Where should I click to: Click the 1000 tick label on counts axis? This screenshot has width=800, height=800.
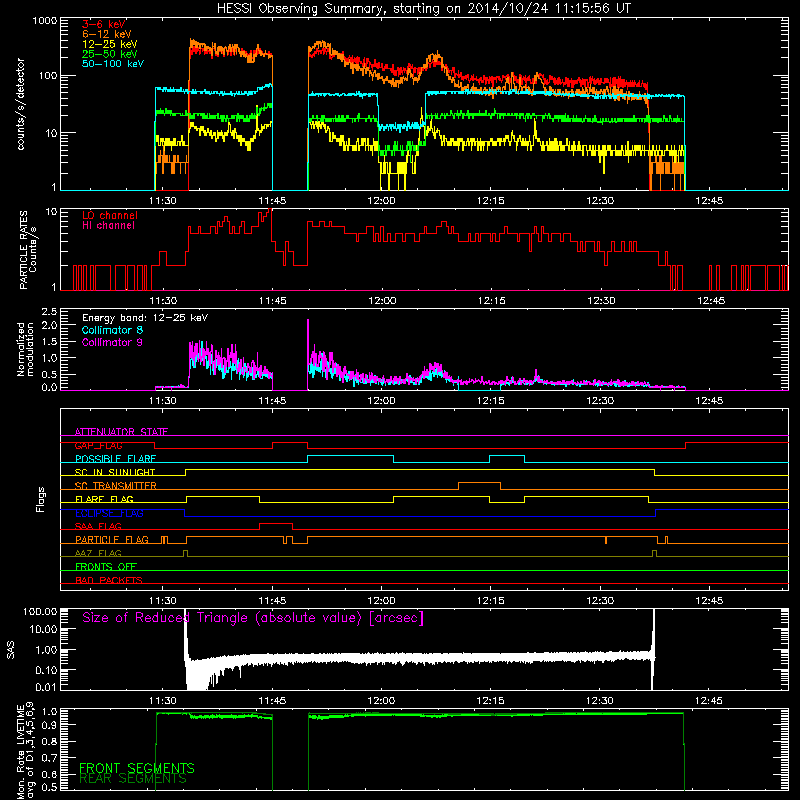pos(45,21)
